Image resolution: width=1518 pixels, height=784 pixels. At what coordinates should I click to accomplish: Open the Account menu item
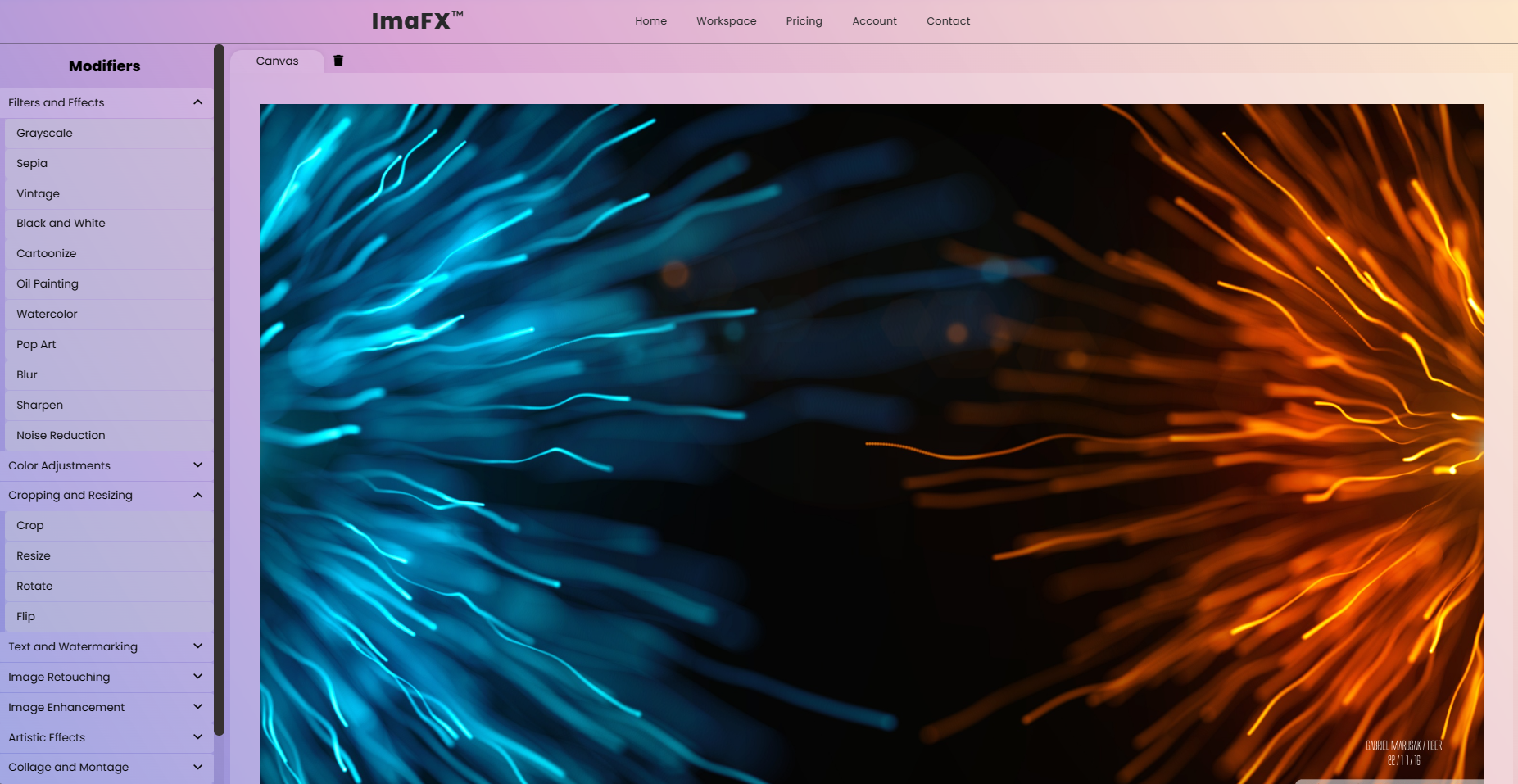(x=874, y=20)
